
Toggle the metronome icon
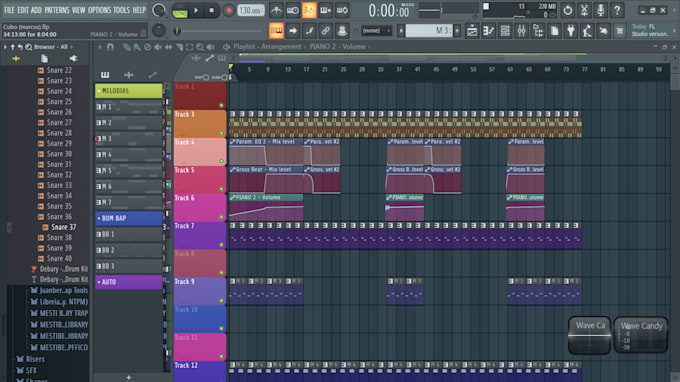point(276,10)
